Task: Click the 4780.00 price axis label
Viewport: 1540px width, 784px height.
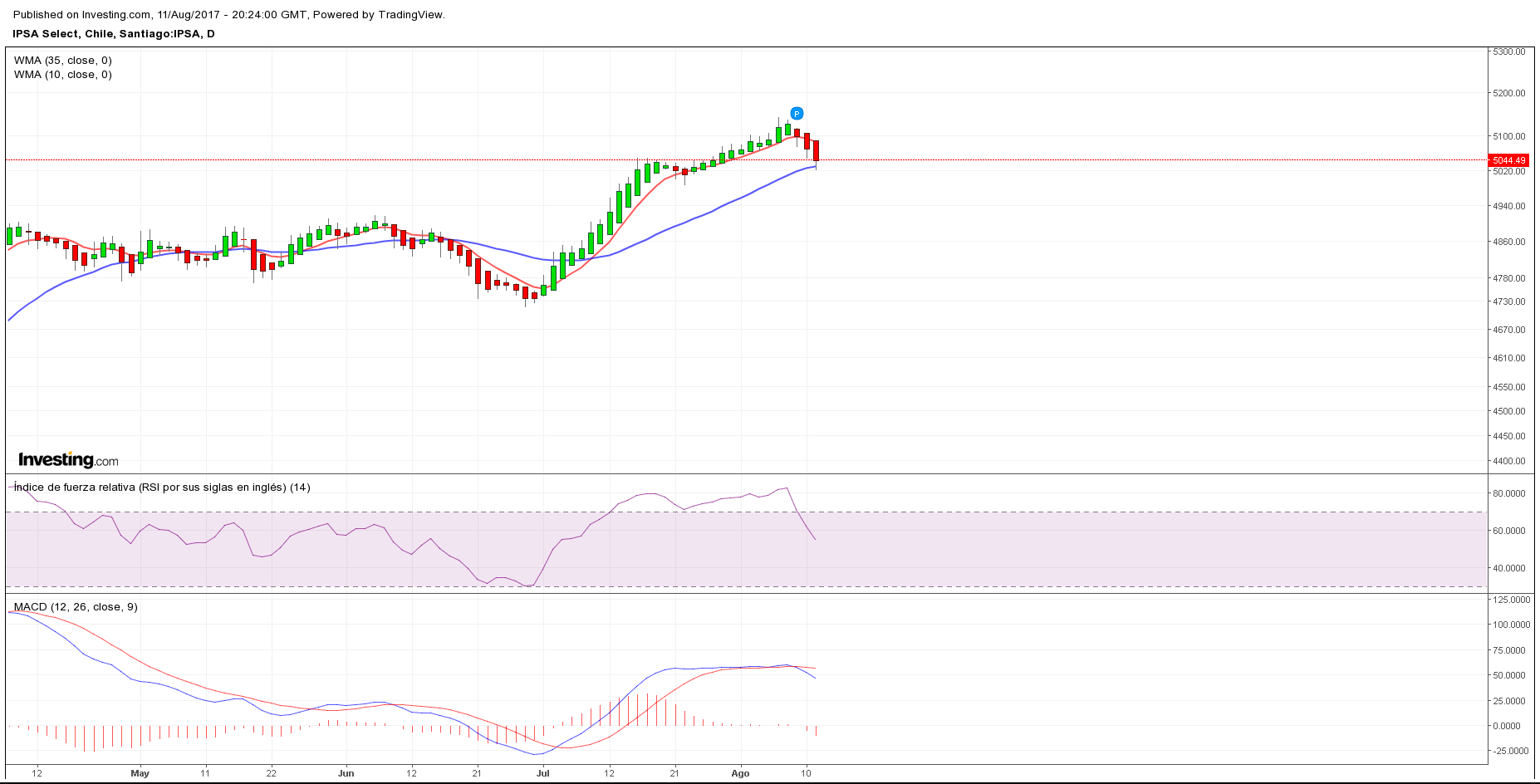Action: (1509, 278)
